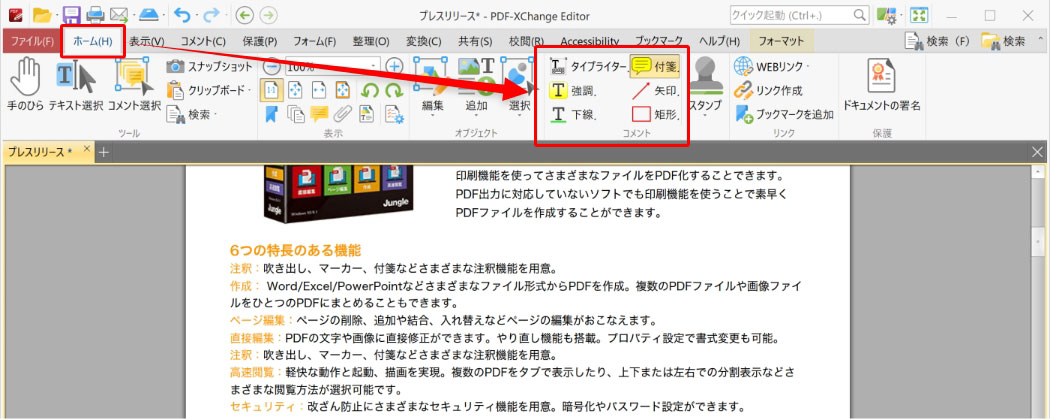The image size is (1050, 419).
Task: Switch to the Form (フォーム) tab
Action: pyautogui.click(x=314, y=41)
